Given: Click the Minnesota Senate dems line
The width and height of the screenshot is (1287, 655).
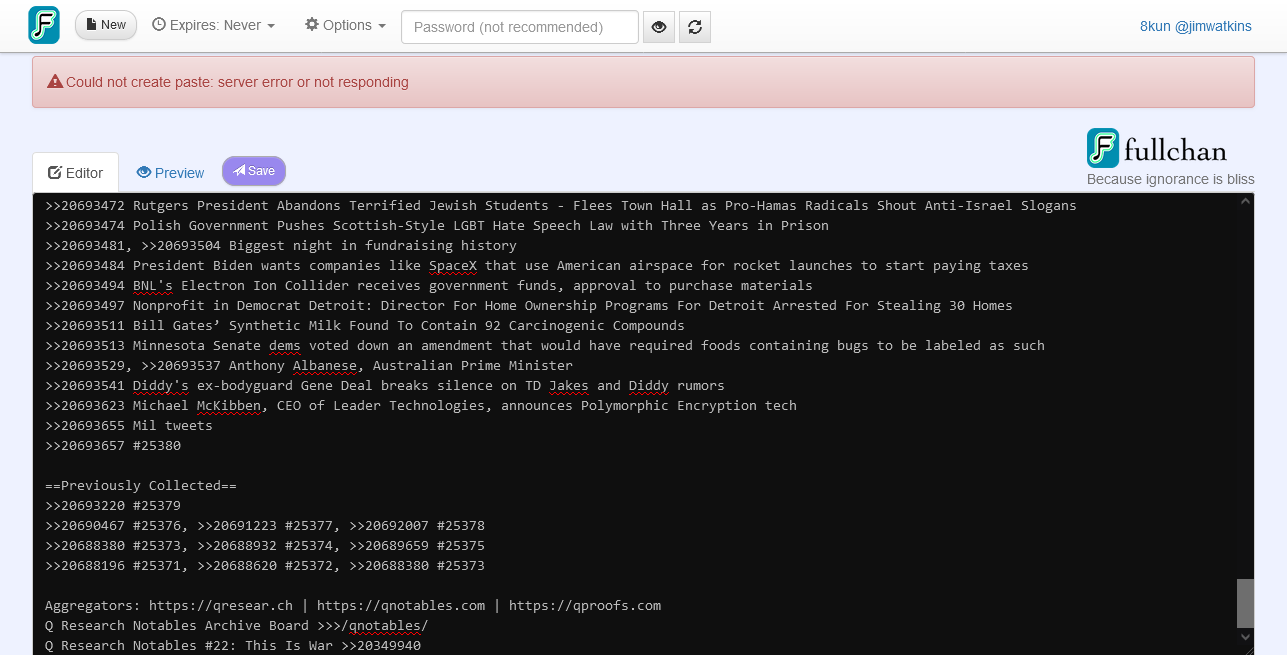Looking at the screenshot, I should [545, 346].
